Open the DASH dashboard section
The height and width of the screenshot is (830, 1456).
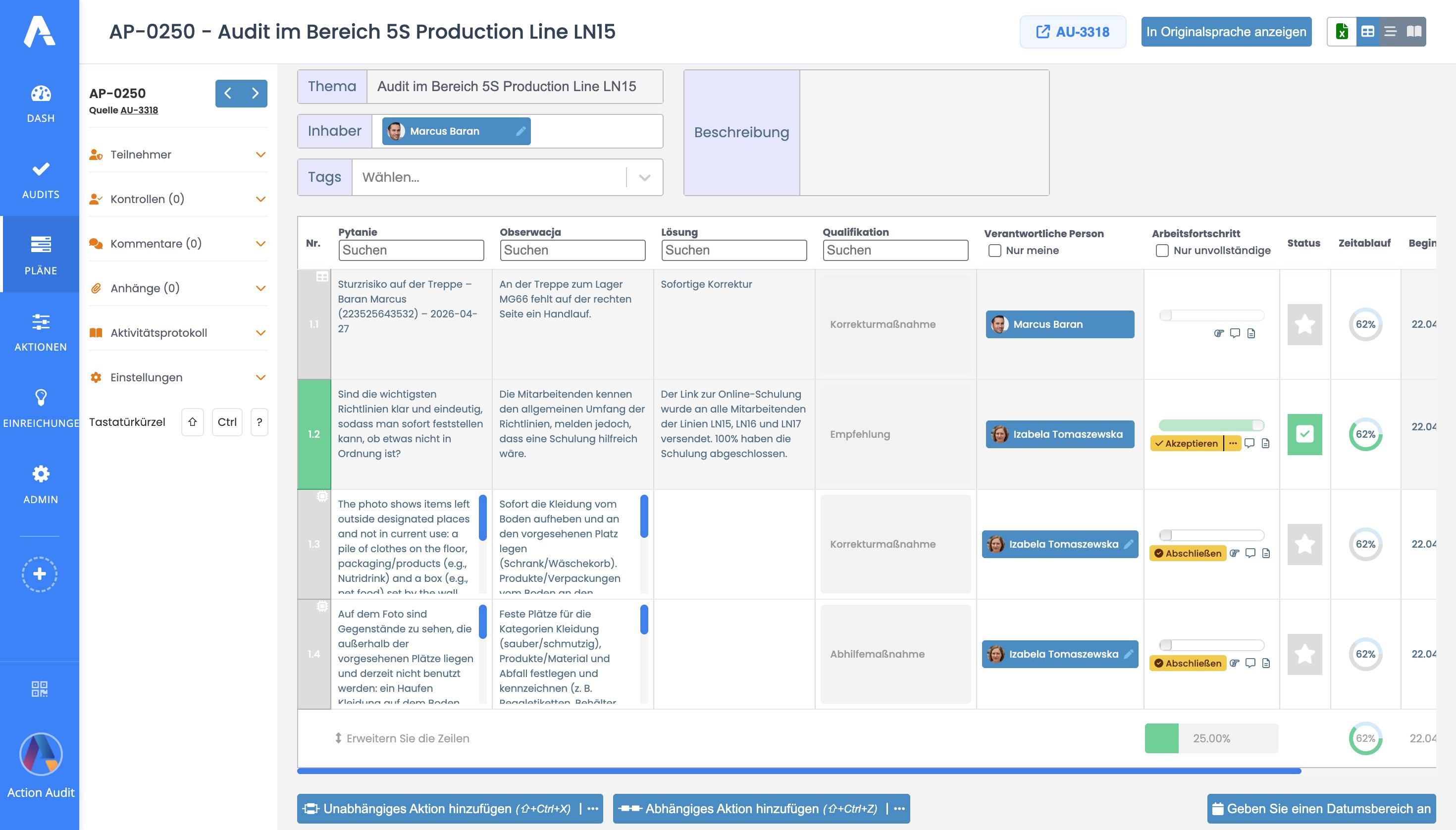tap(41, 104)
